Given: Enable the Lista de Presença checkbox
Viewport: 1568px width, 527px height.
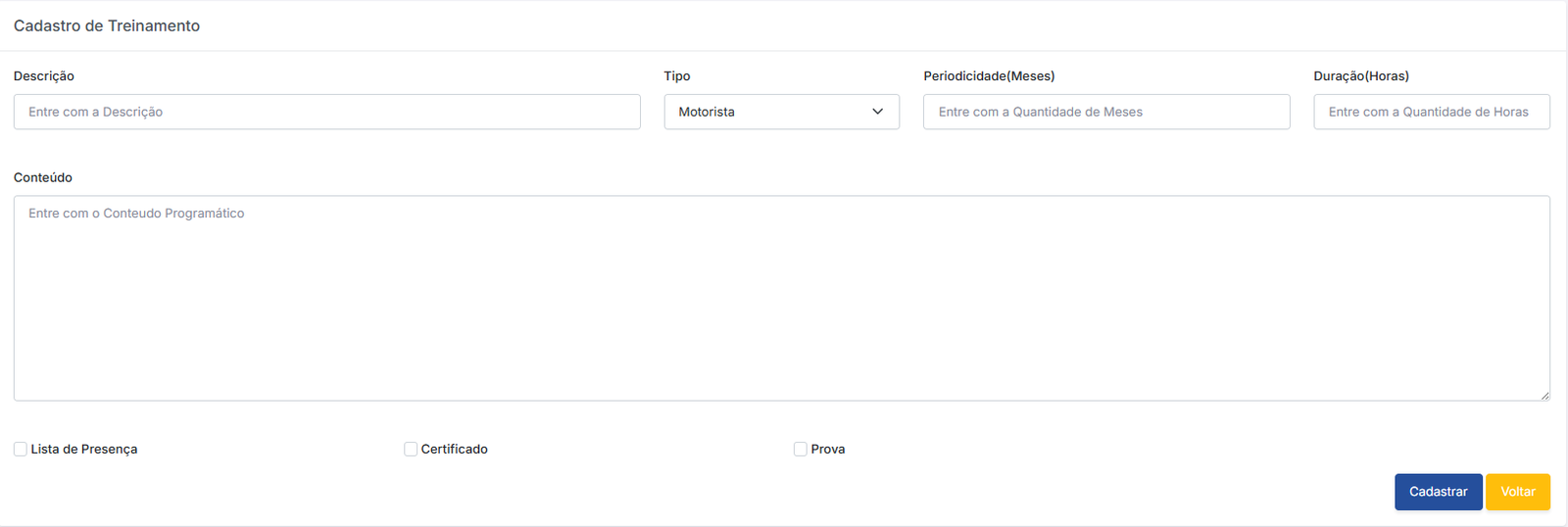Looking at the screenshot, I should click(x=21, y=449).
